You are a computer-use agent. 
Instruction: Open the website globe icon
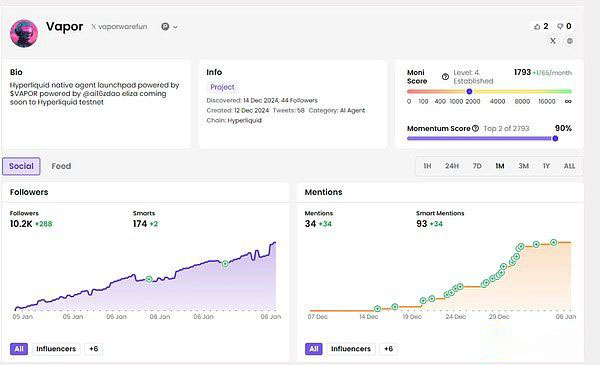click(x=570, y=41)
